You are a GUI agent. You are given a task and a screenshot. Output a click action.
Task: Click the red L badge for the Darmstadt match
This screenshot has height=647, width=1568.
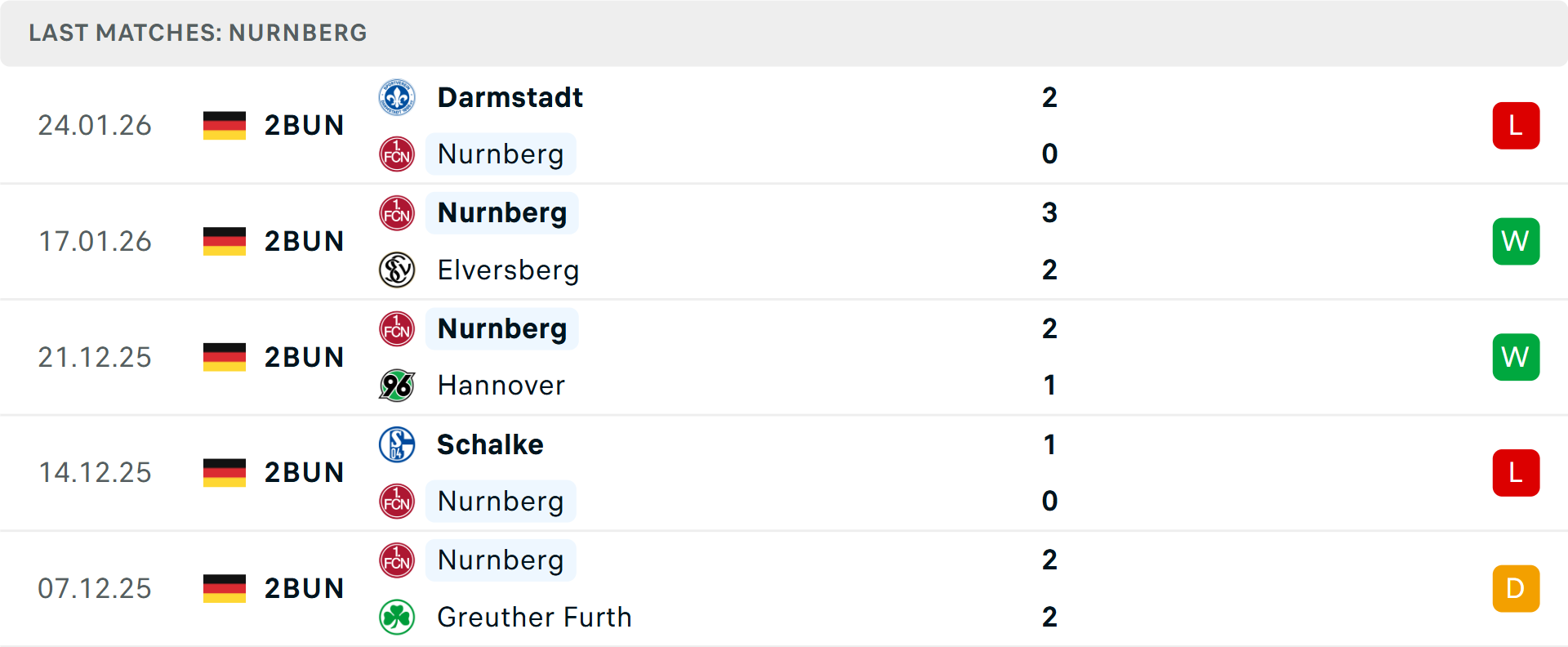tap(1516, 125)
